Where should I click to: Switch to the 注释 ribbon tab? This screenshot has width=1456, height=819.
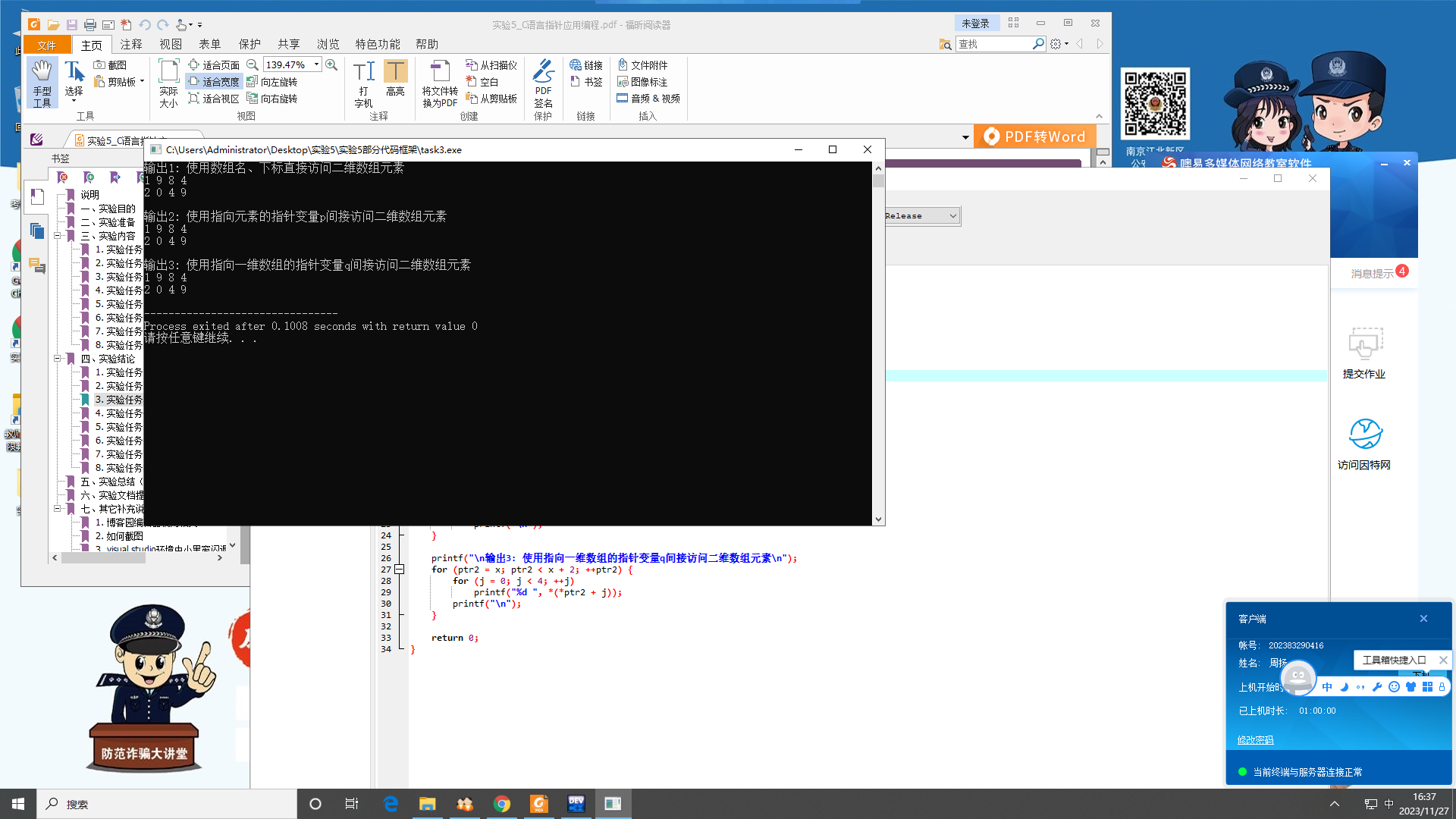tap(131, 45)
